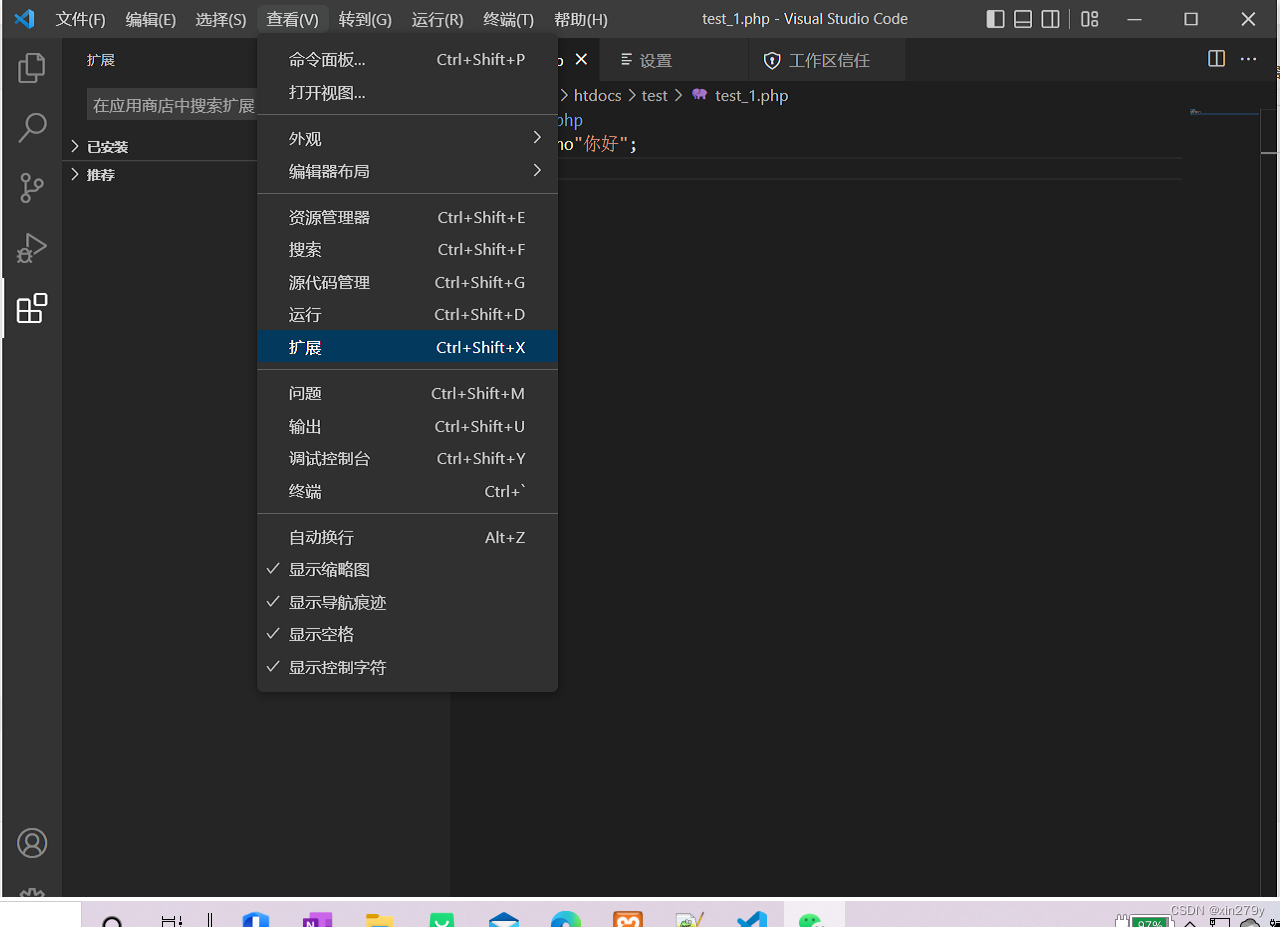Focus the 在应用商店中搜索扩展 search box
The image size is (1280, 927).
172,105
